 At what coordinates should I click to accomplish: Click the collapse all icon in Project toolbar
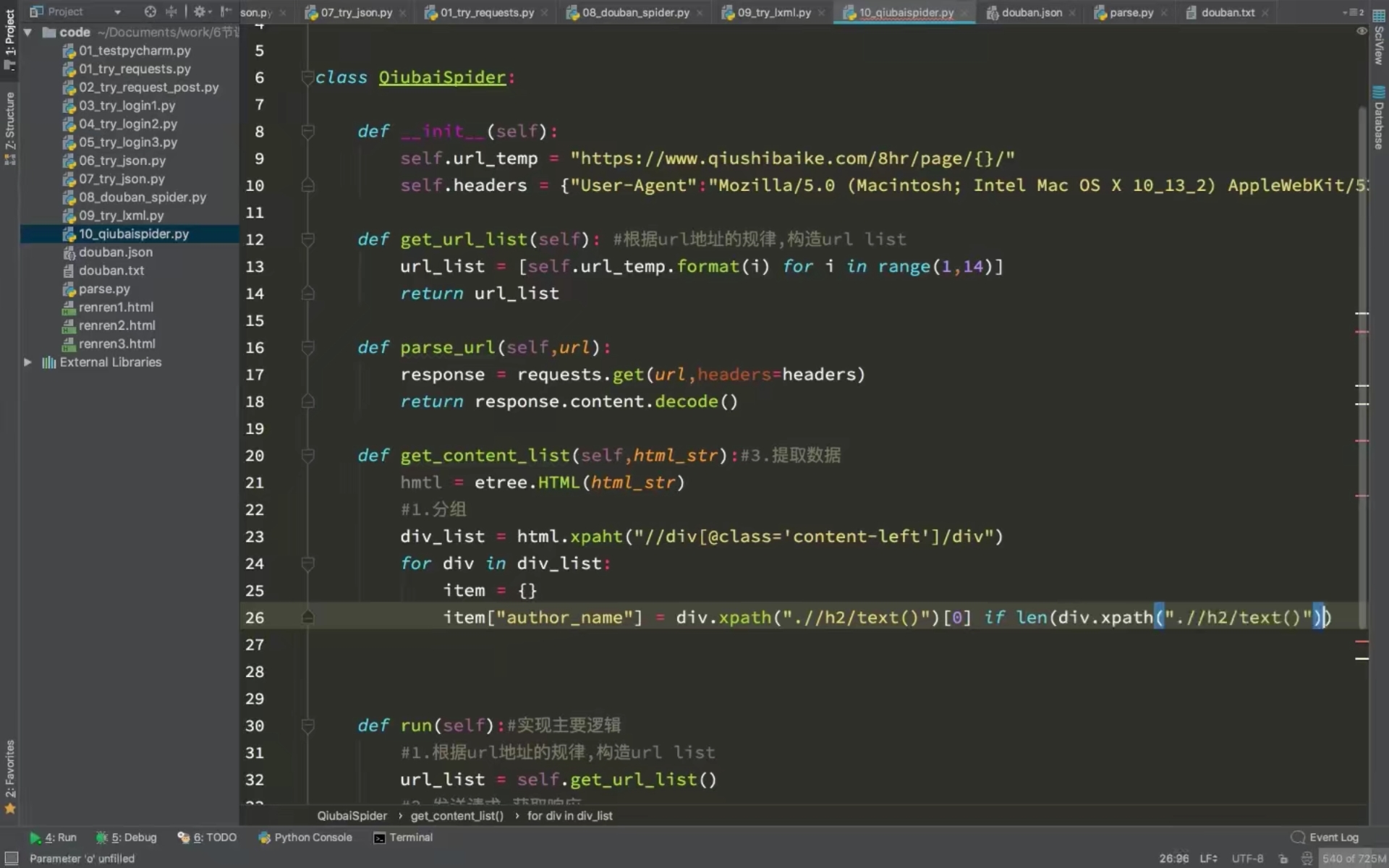[171, 12]
